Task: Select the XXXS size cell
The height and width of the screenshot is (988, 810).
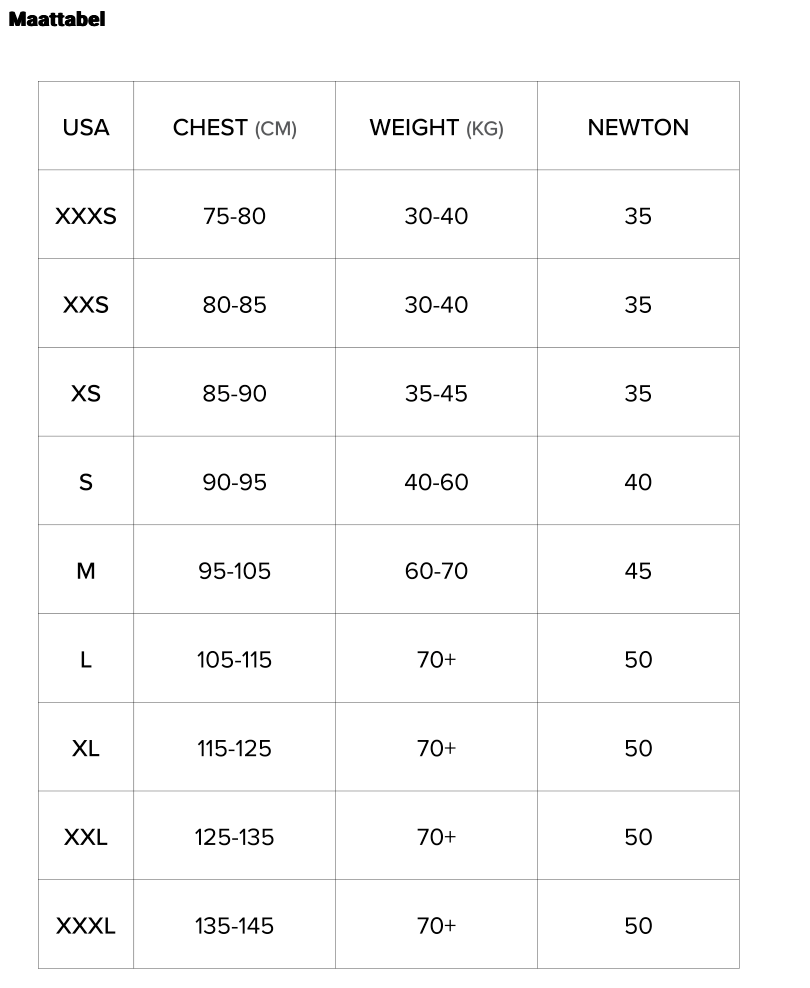Action: (x=86, y=216)
